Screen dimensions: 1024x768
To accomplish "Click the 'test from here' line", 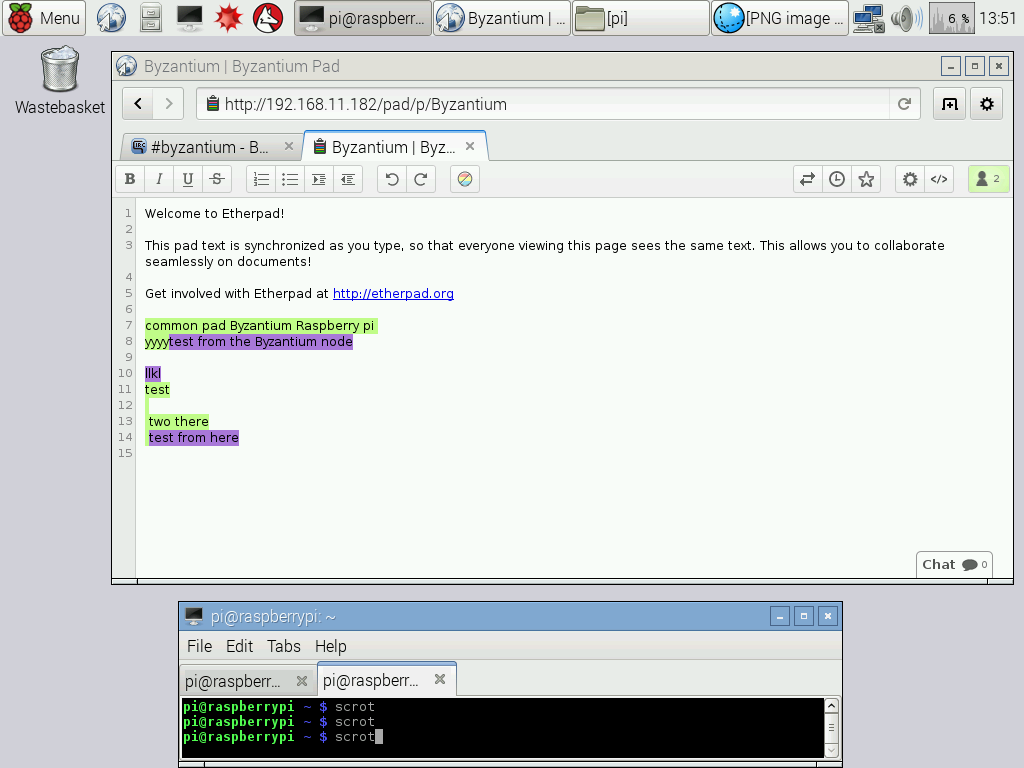I will pyautogui.click(x=193, y=438).
